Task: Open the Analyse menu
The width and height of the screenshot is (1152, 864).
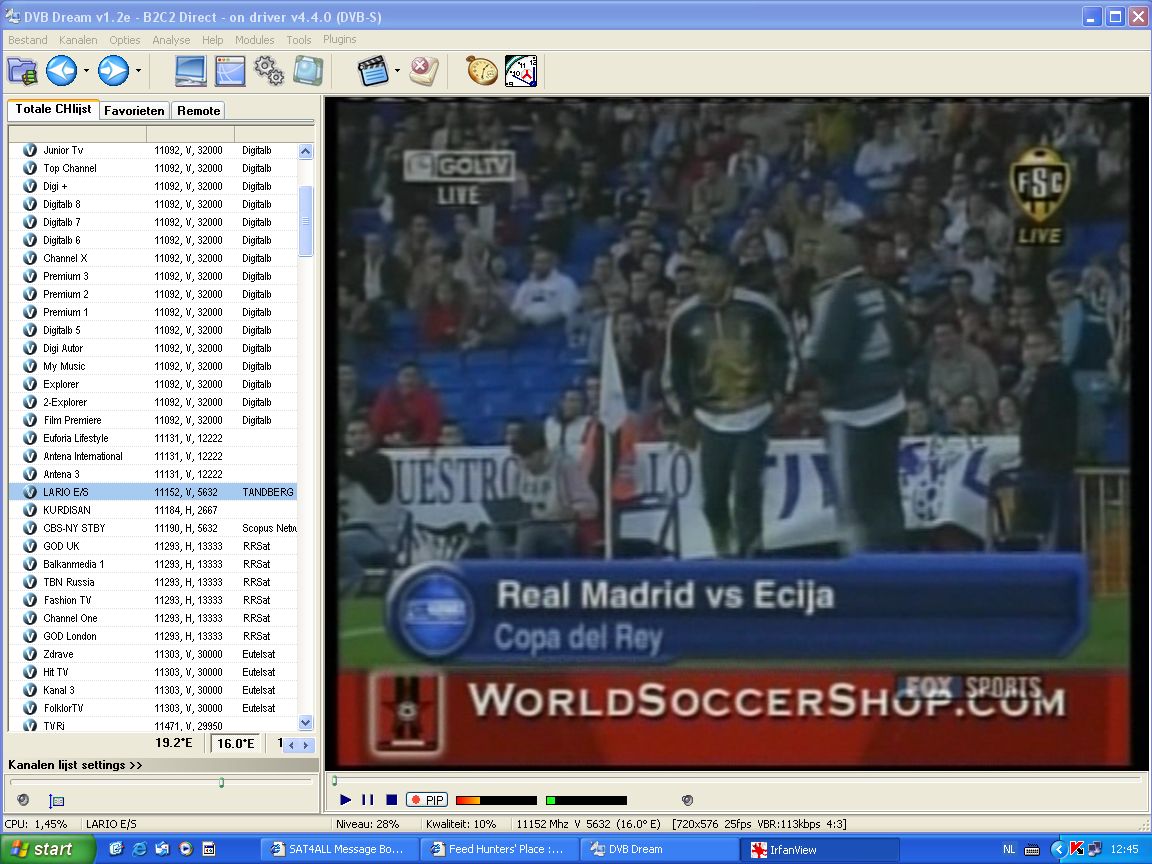Action: 171,40
